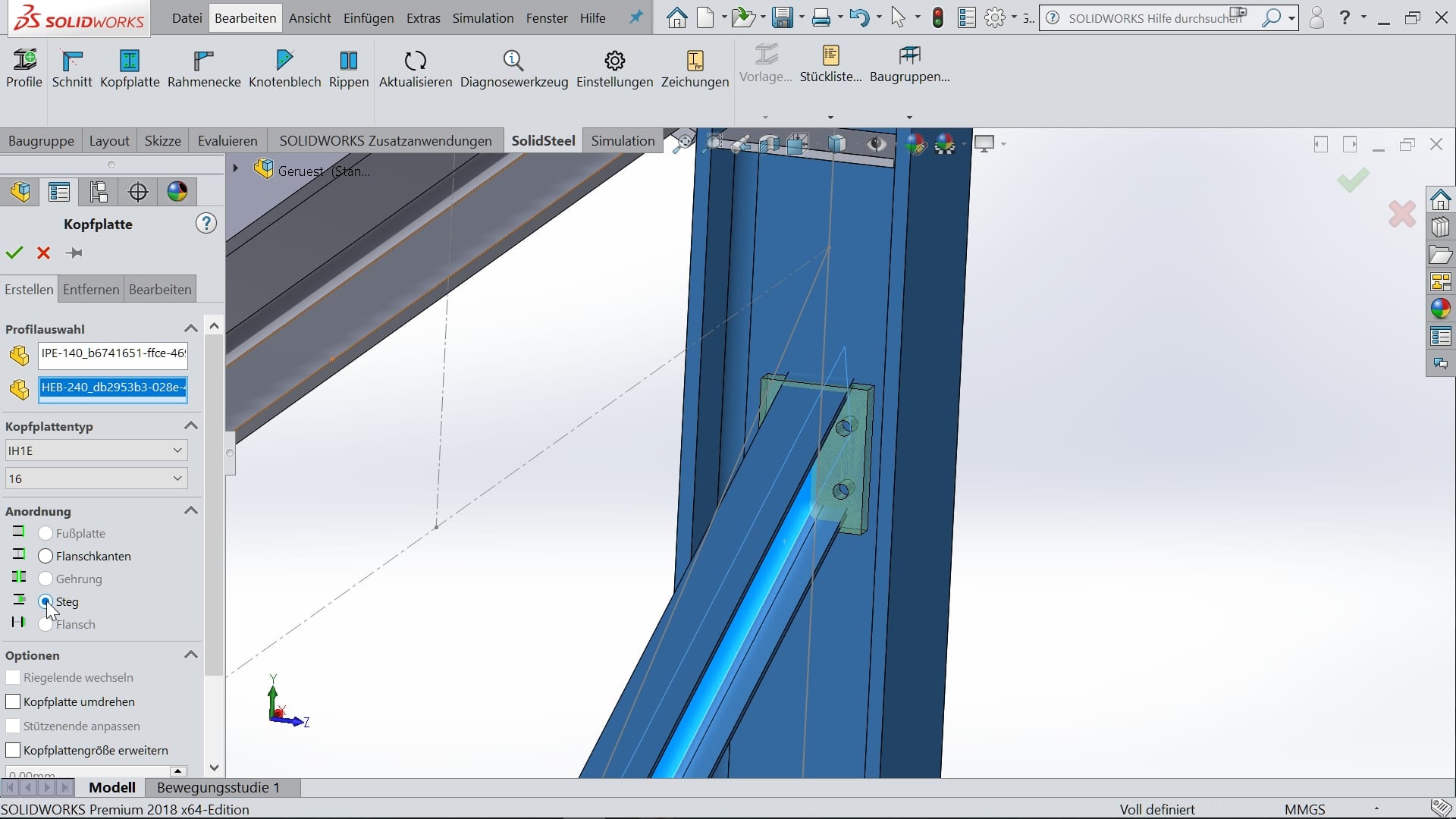Open the Stückliste tool
This screenshot has width=1456, height=819.
click(830, 64)
